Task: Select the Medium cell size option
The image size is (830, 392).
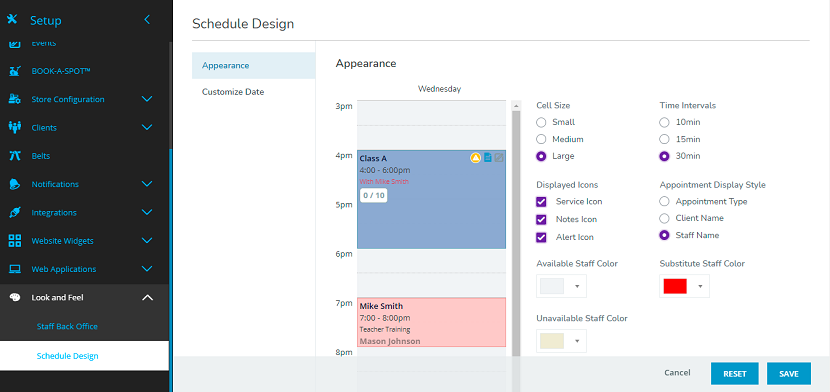Action: tap(541, 139)
